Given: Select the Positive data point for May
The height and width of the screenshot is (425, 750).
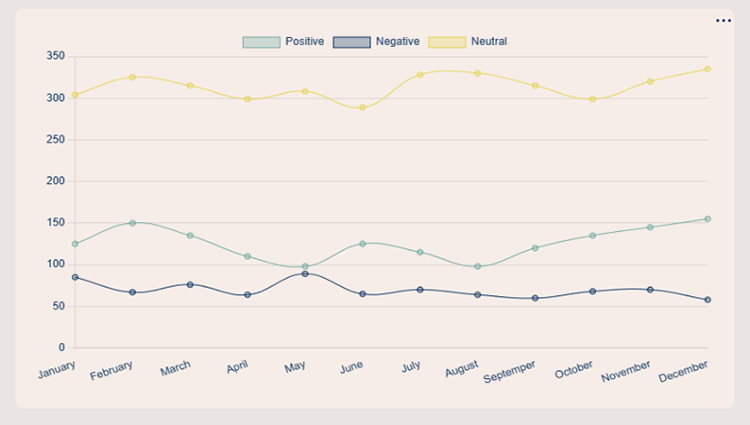Looking at the screenshot, I should click(x=305, y=267).
